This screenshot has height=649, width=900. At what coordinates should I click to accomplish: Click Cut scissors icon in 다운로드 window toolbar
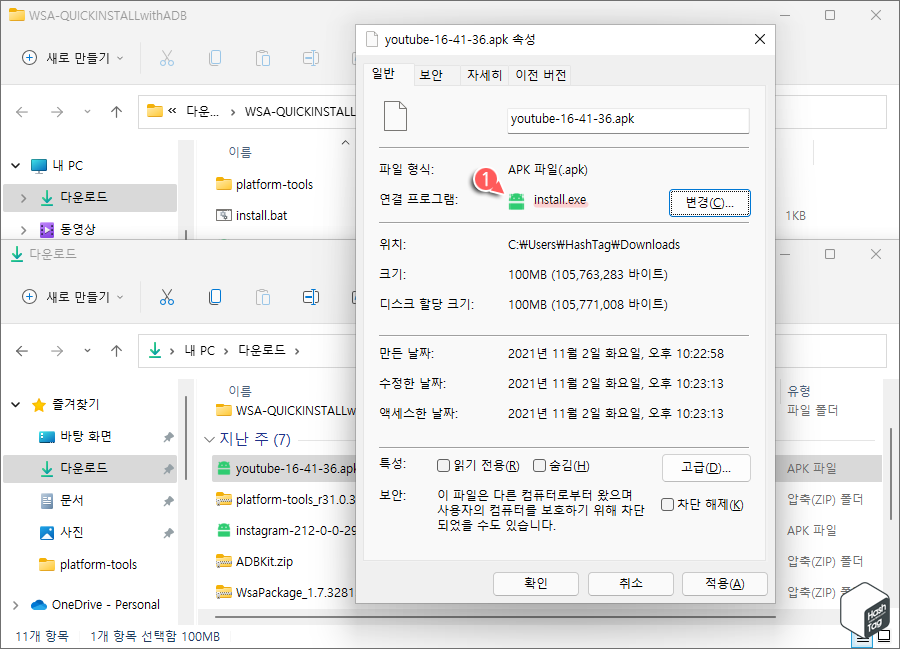pyautogui.click(x=166, y=297)
